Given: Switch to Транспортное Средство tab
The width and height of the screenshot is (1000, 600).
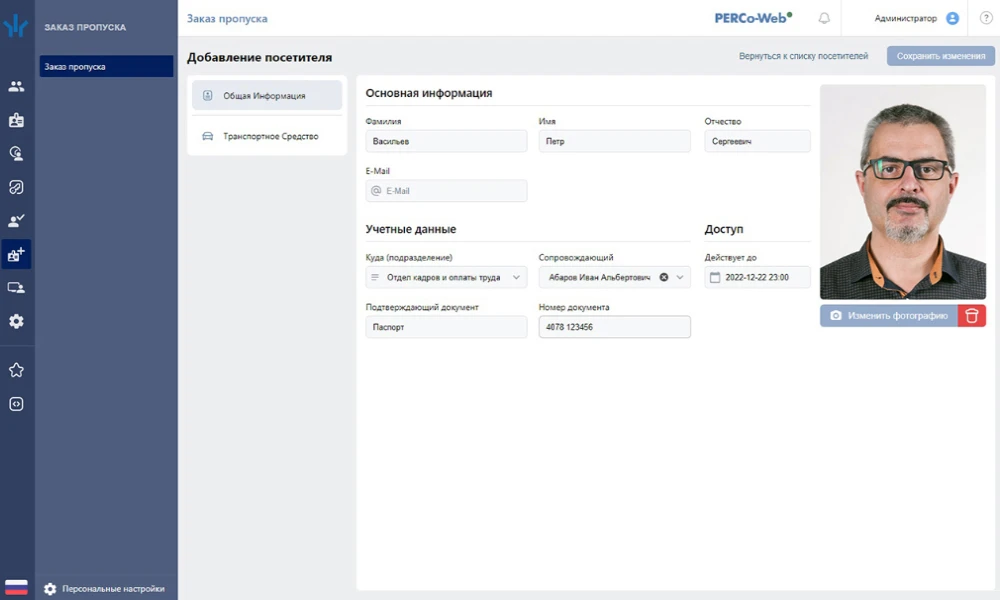Looking at the screenshot, I should tap(270, 136).
